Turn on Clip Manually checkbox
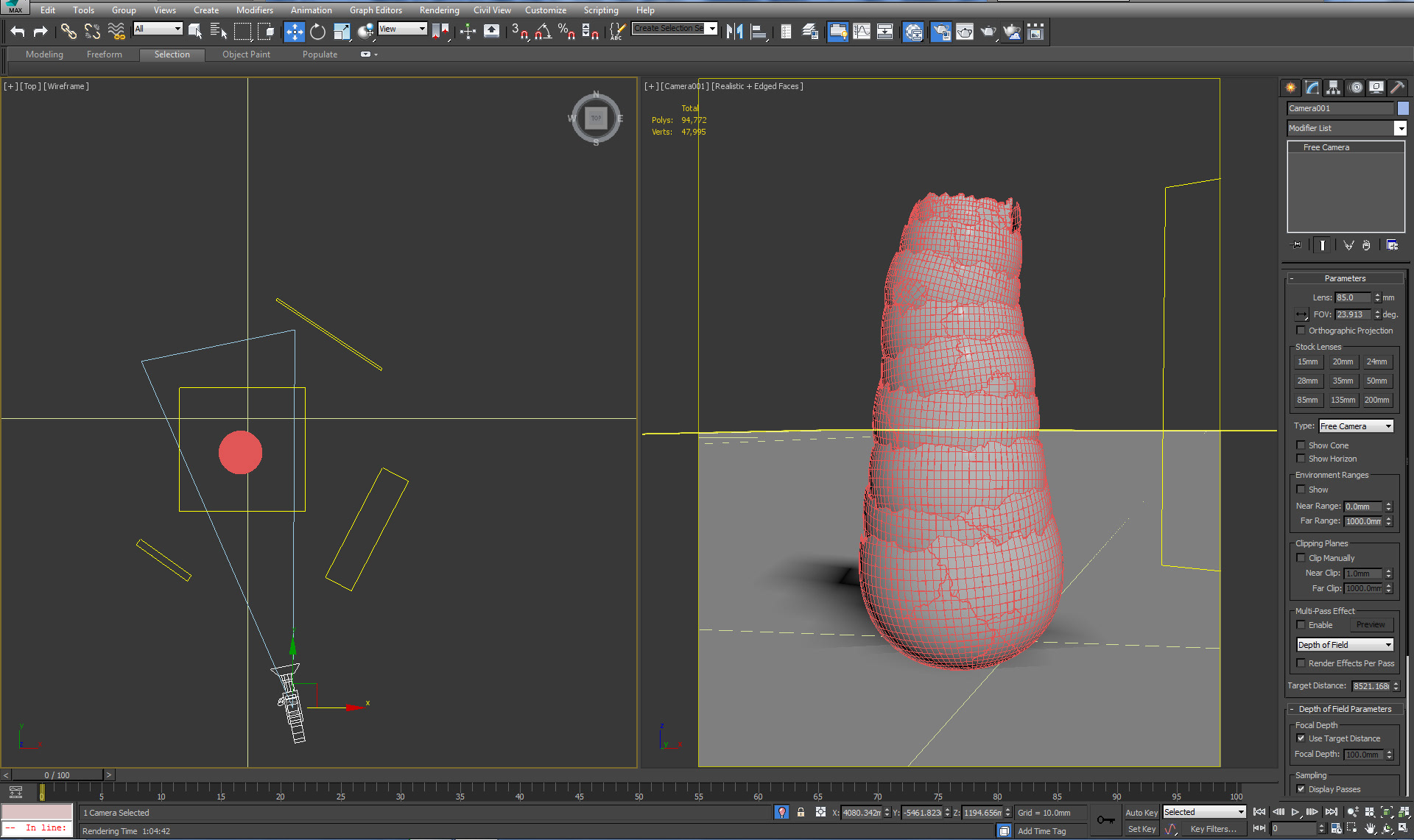 click(1301, 558)
